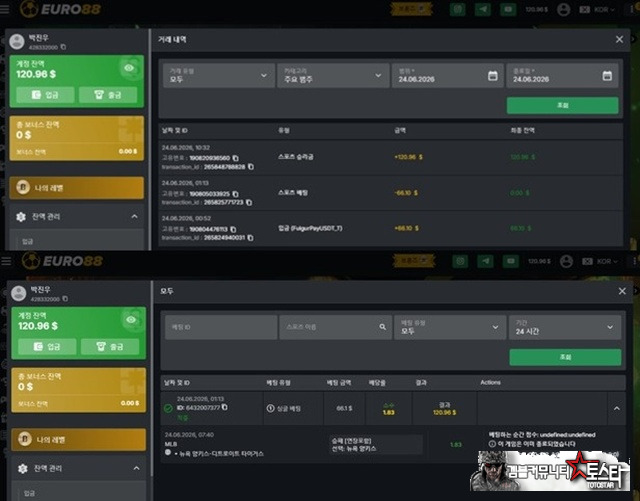Copy transaction_id 265848788828
The image size is (640, 501).
(x=251, y=167)
